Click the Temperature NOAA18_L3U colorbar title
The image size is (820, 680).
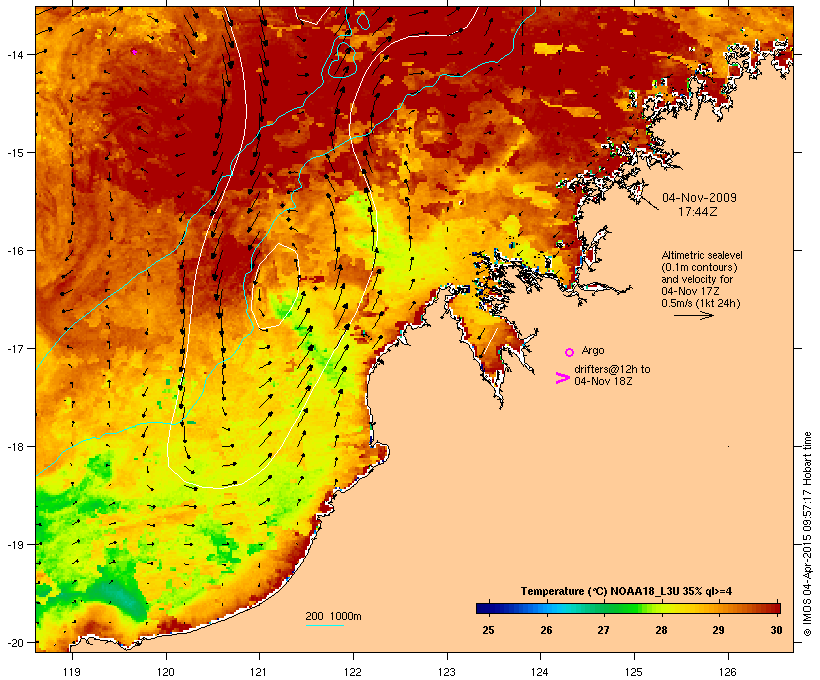[626, 591]
